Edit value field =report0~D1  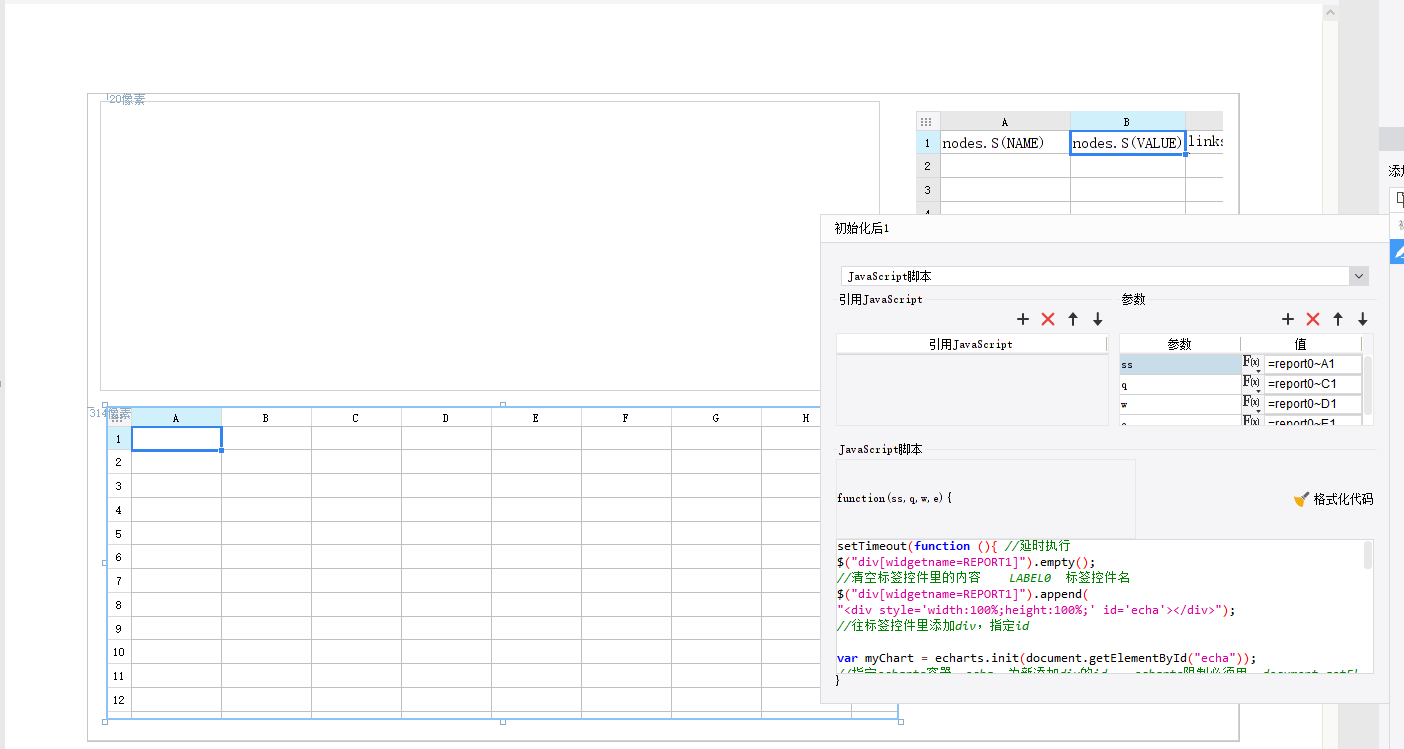[x=1313, y=404]
